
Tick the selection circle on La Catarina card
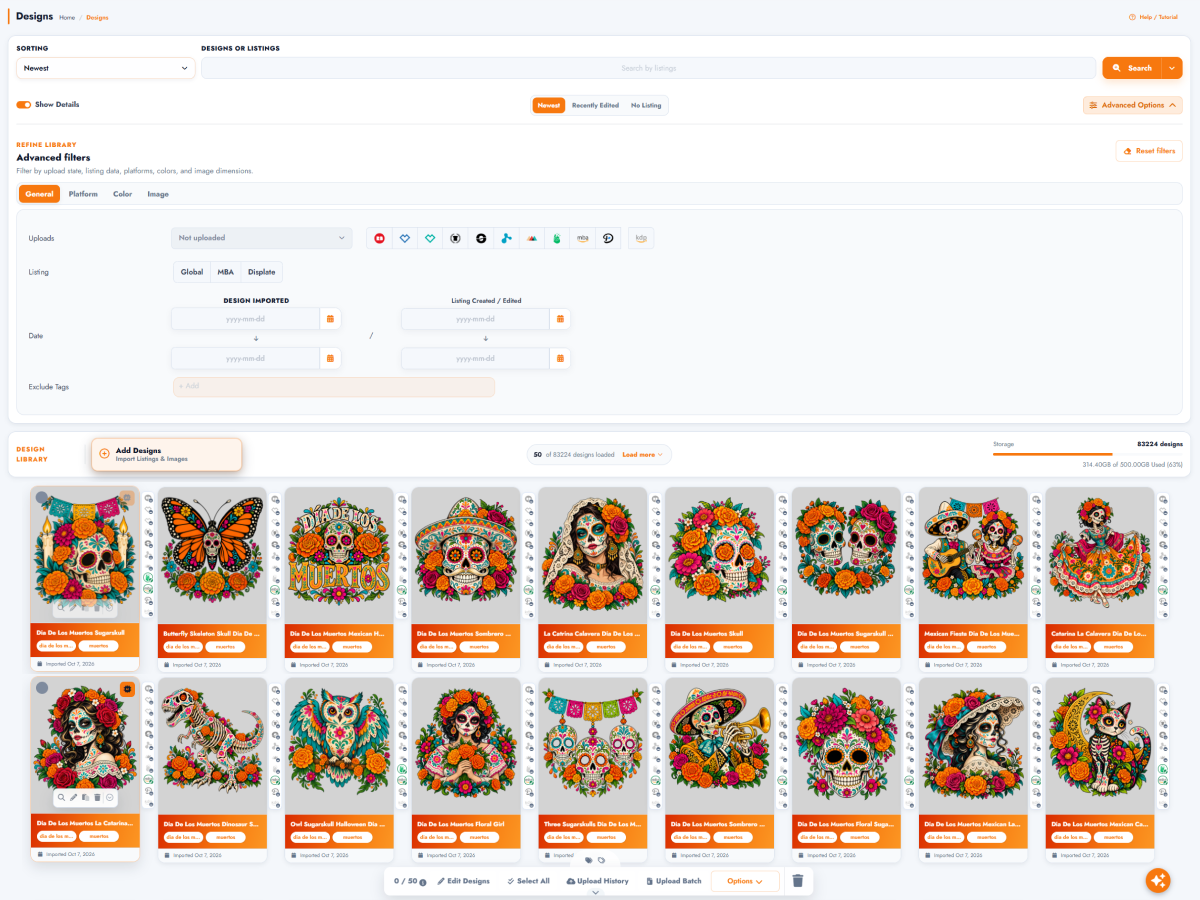click(x=42, y=688)
